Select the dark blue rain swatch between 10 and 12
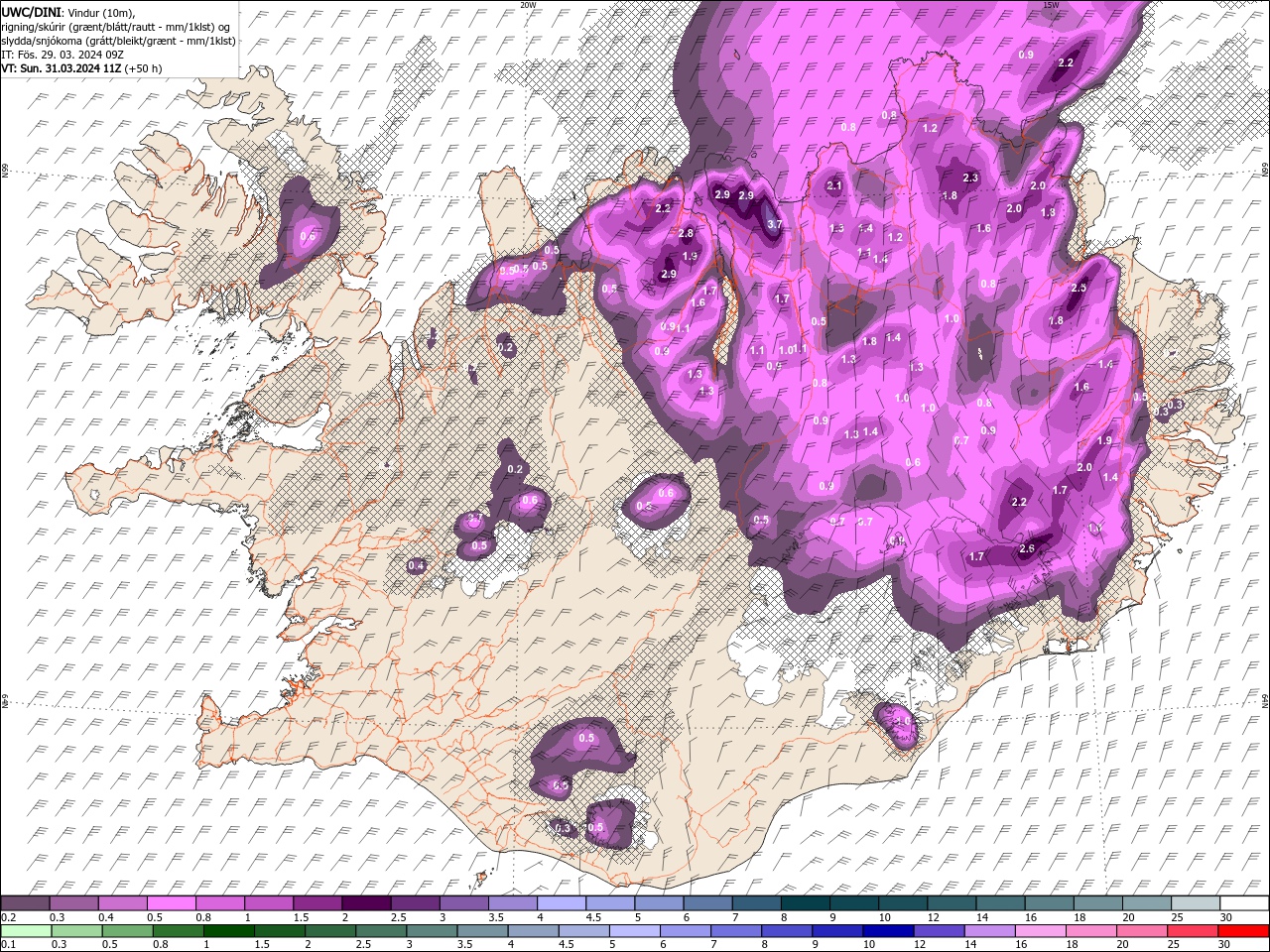 tap(888, 931)
